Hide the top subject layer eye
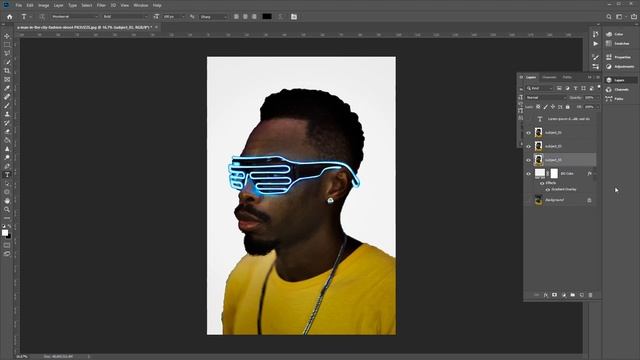Image resolution: width=640 pixels, height=360 pixels. coord(529,133)
